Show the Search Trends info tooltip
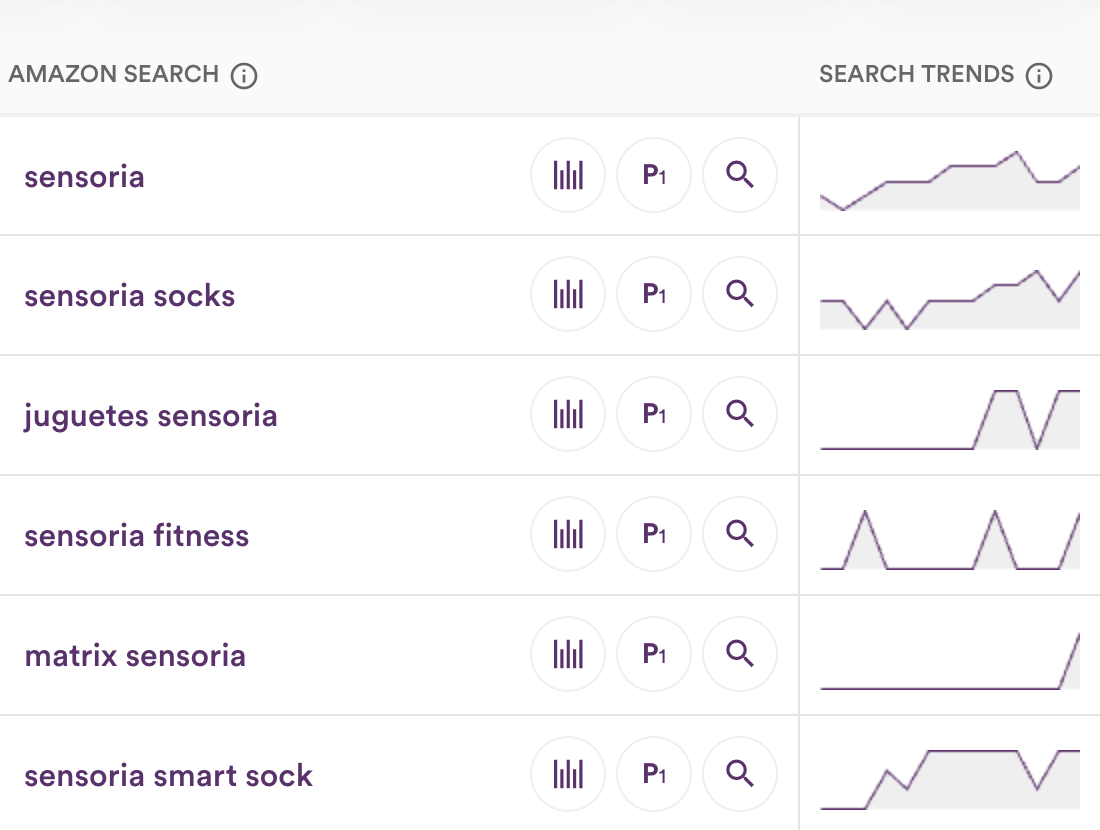 click(1039, 76)
